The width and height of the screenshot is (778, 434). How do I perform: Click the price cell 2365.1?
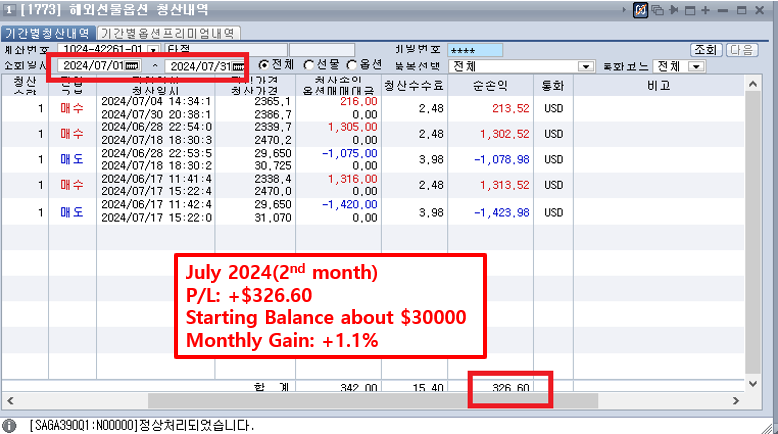tap(273, 102)
